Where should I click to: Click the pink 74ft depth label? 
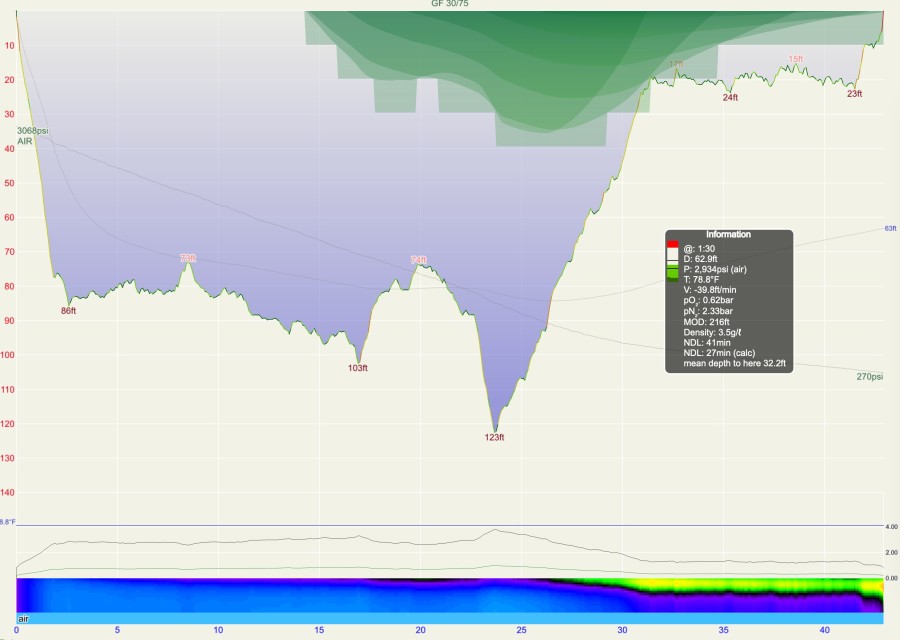pos(422,259)
